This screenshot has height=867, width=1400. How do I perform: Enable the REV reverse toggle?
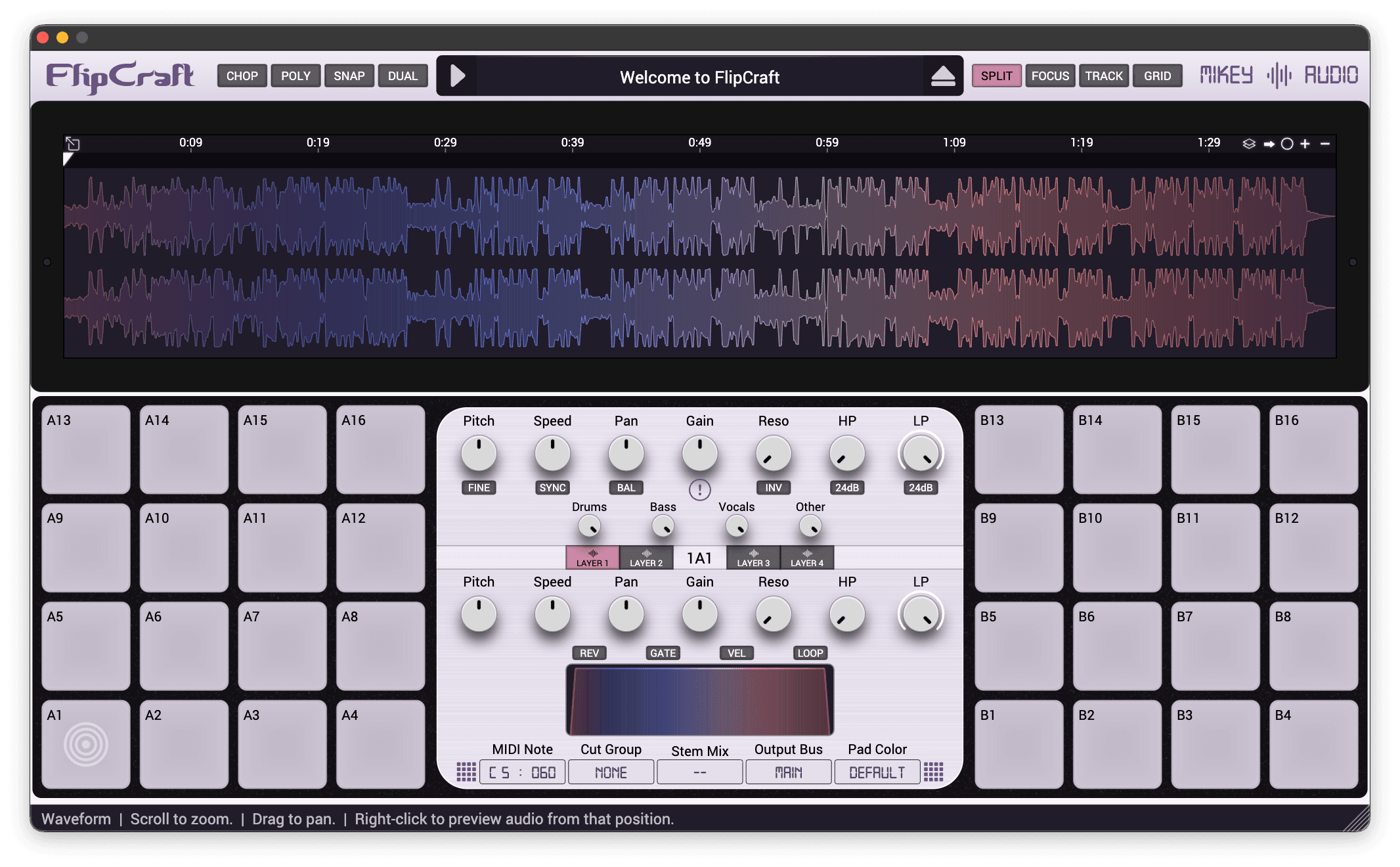tap(589, 653)
